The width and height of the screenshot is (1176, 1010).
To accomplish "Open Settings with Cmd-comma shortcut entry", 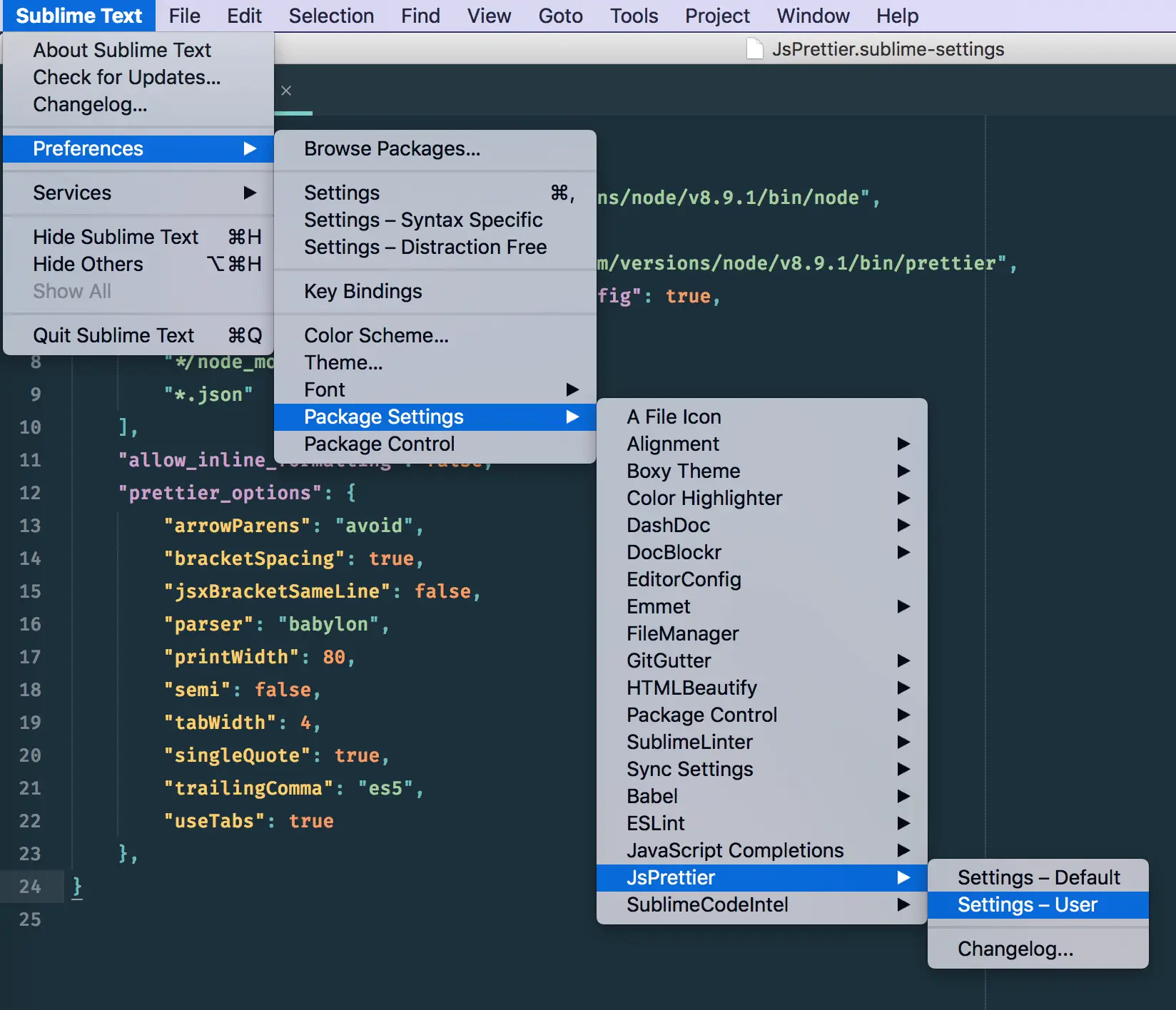I will [x=435, y=193].
